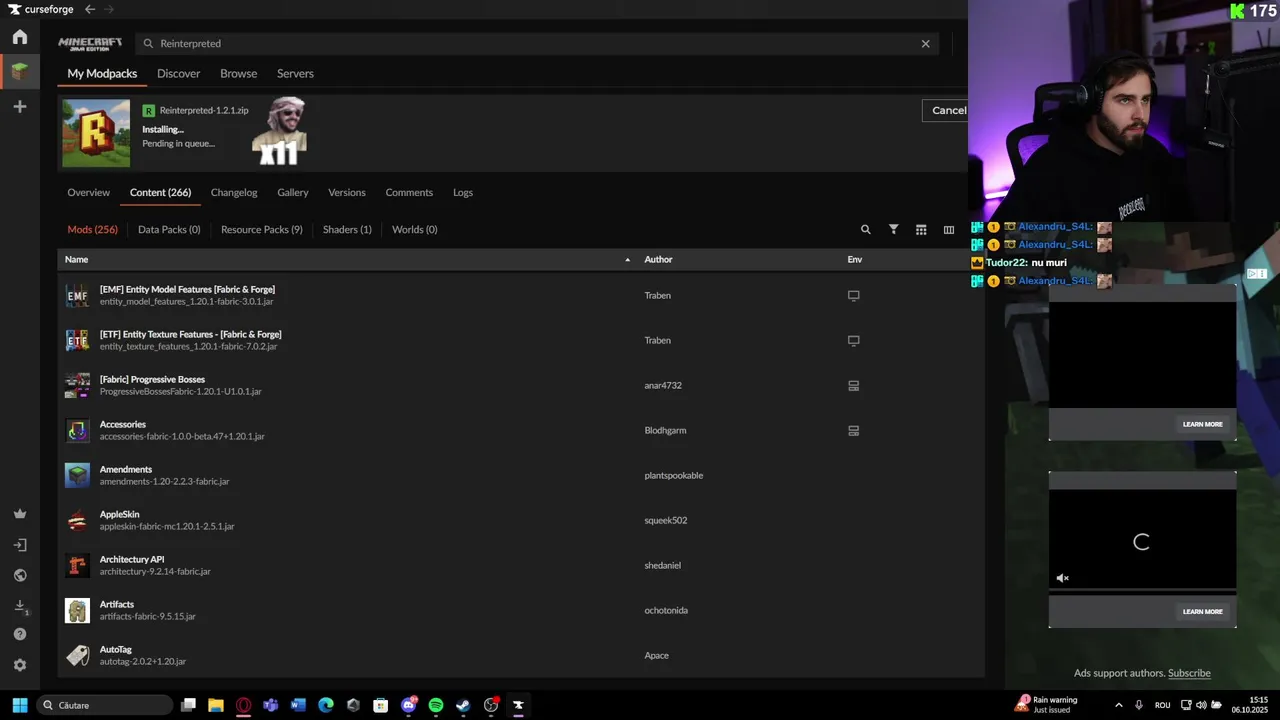Open the globe icon in left sidebar
This screenshot has height=720, width=1280.
(20, 575)
